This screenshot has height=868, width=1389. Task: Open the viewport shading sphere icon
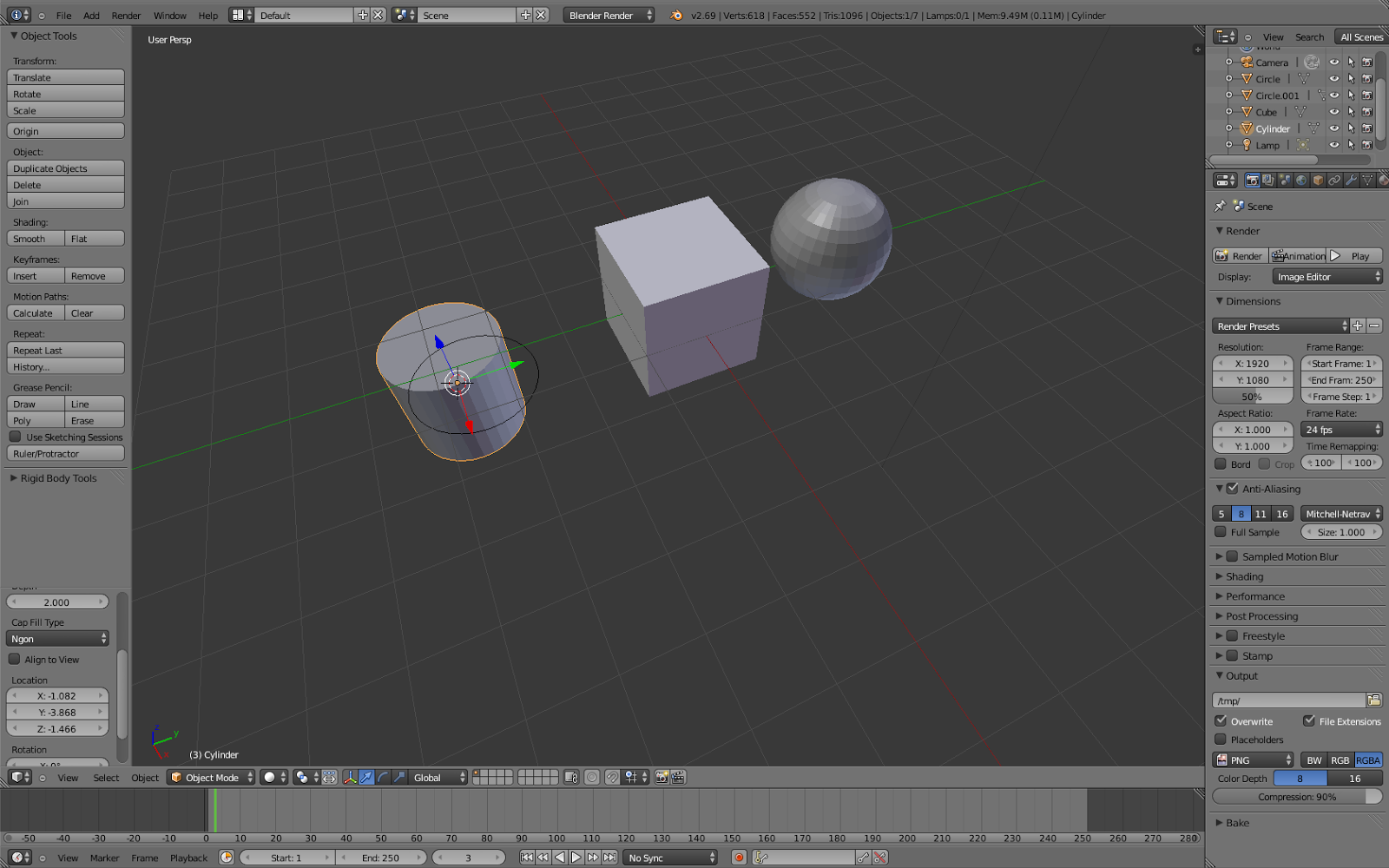click(x=269, y=778)
